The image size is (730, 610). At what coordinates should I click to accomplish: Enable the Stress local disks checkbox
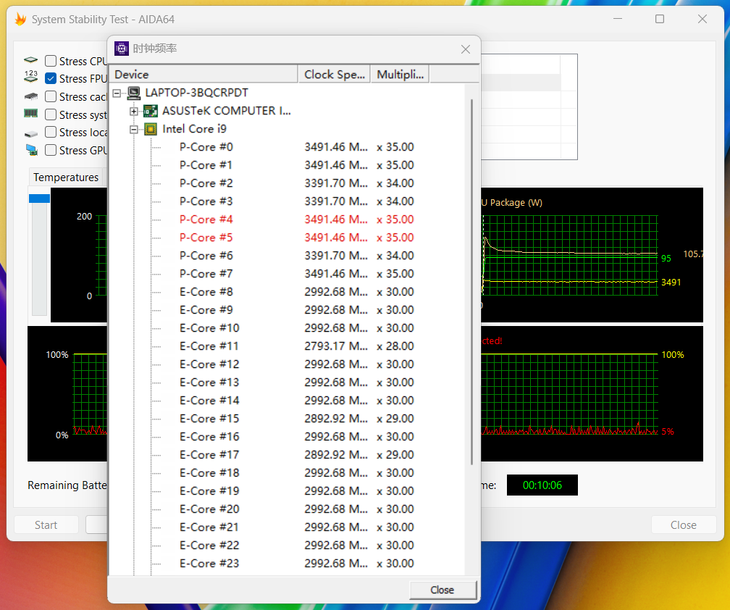[51, 132]
